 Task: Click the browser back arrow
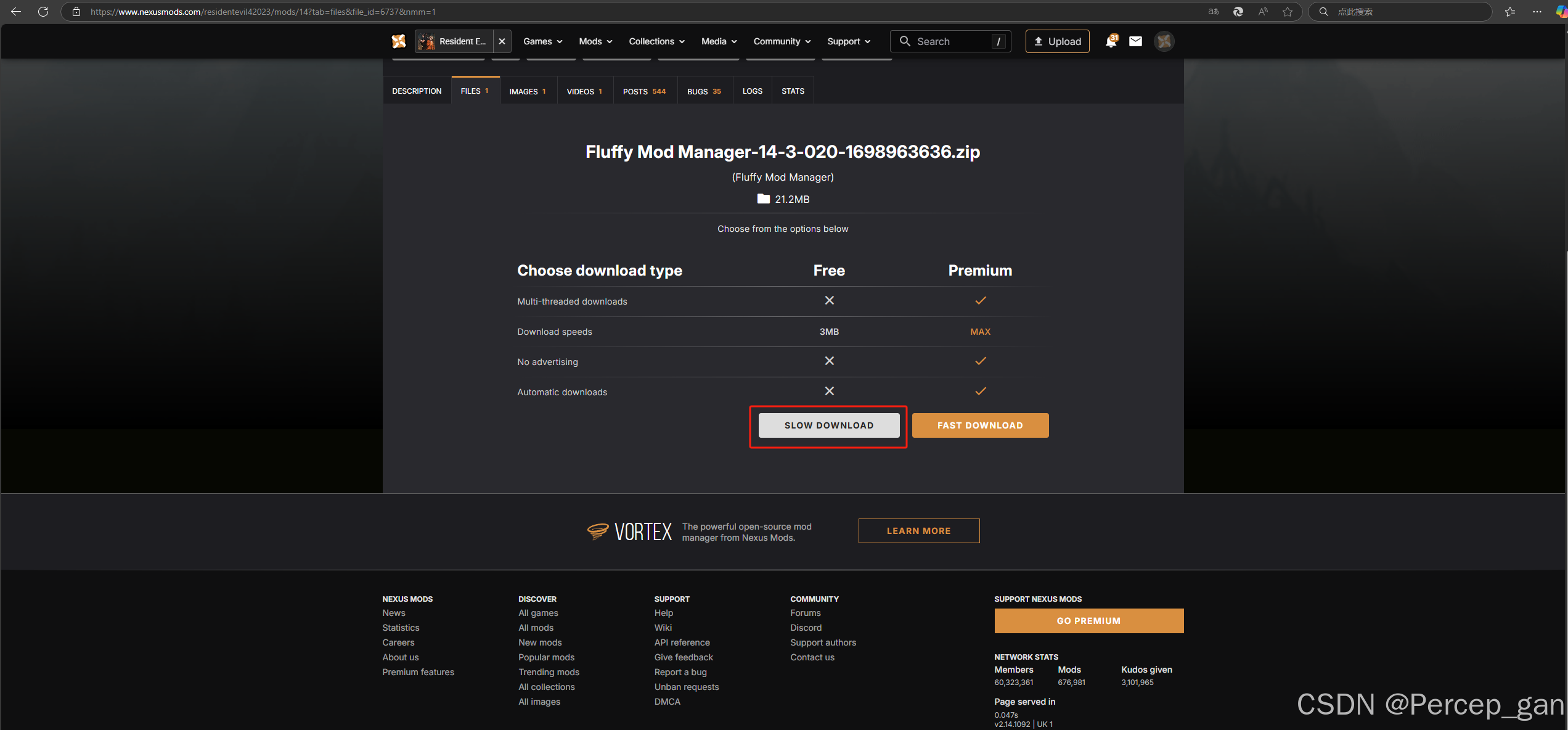point(16,12)
